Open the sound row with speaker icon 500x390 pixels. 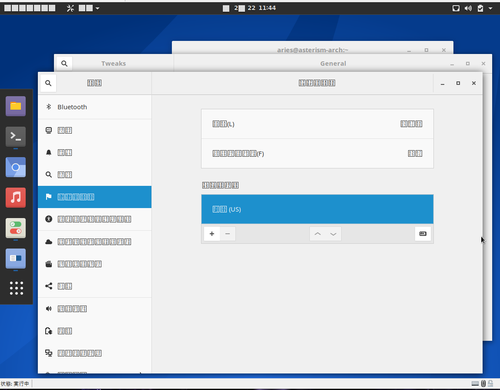(x=95, y=309)
